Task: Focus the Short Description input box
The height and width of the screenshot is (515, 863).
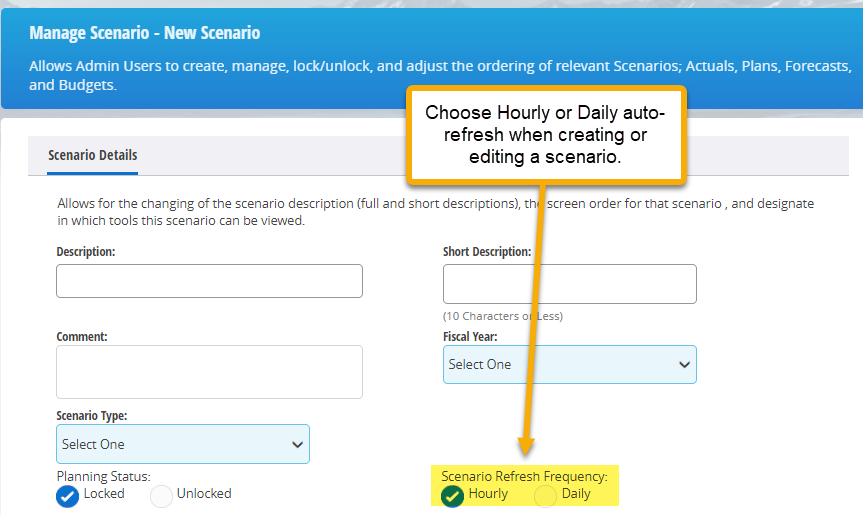Action: 570,284
